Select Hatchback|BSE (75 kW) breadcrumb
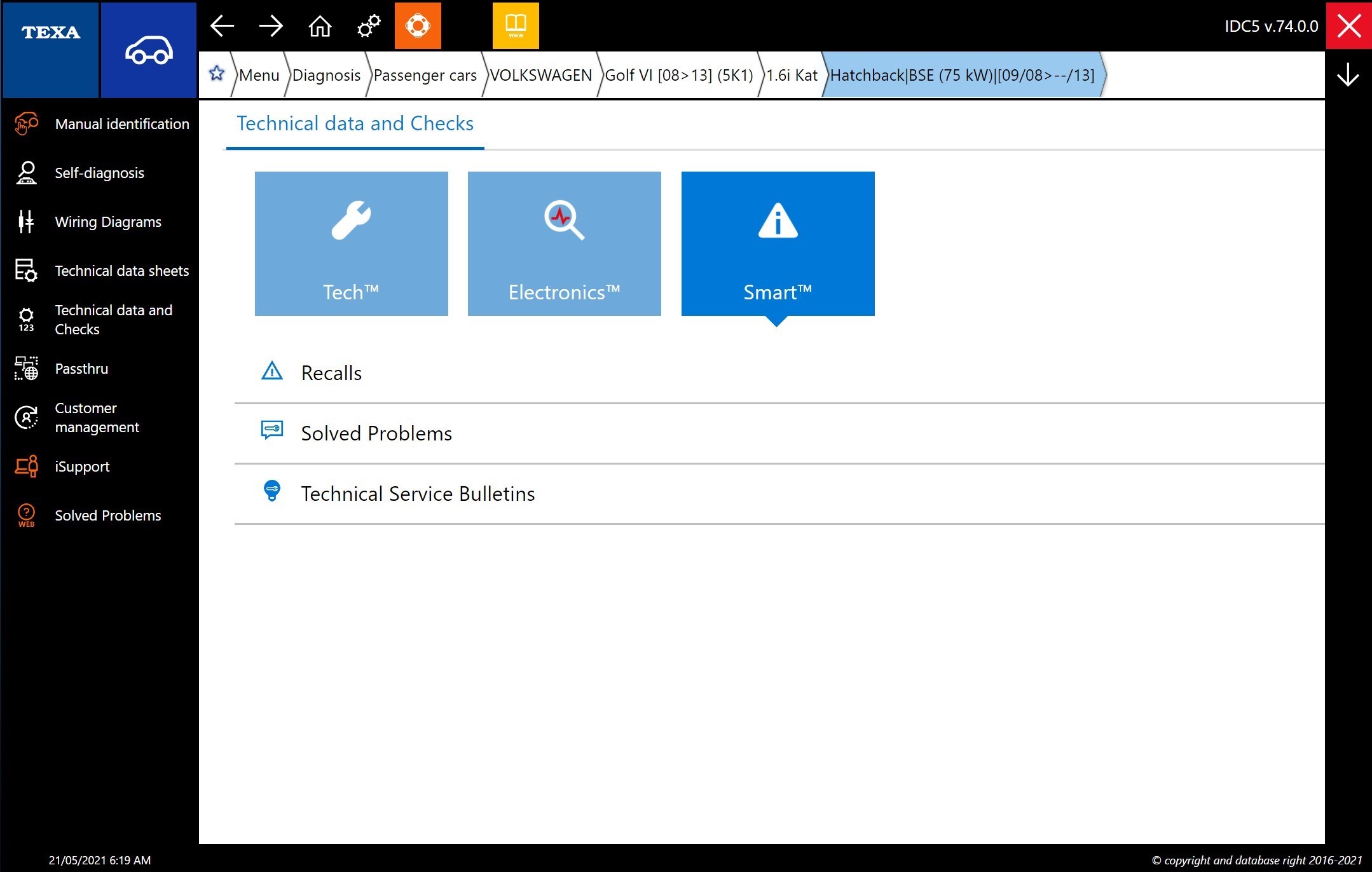 click(x=963, y=75)
